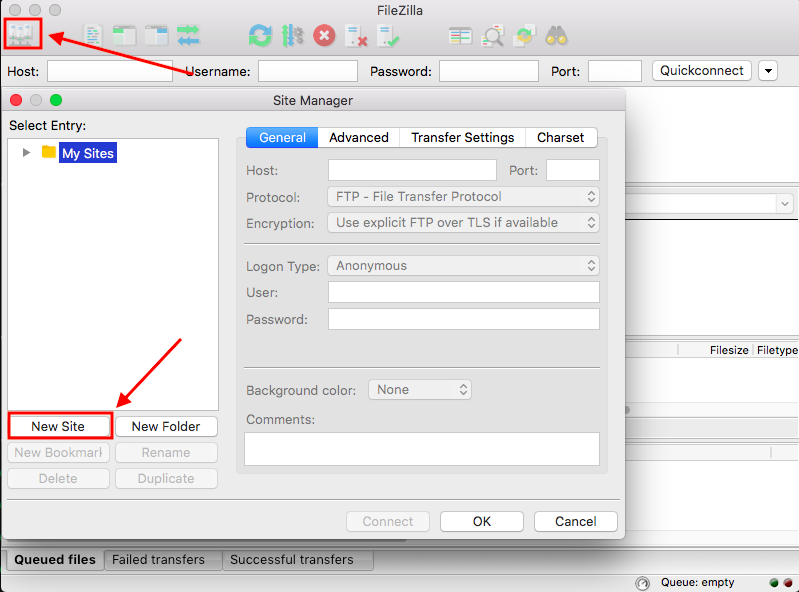Refresh file and folder lists
Image resolution: width=799 pixels, height=592 pixels.
point(260,36)
